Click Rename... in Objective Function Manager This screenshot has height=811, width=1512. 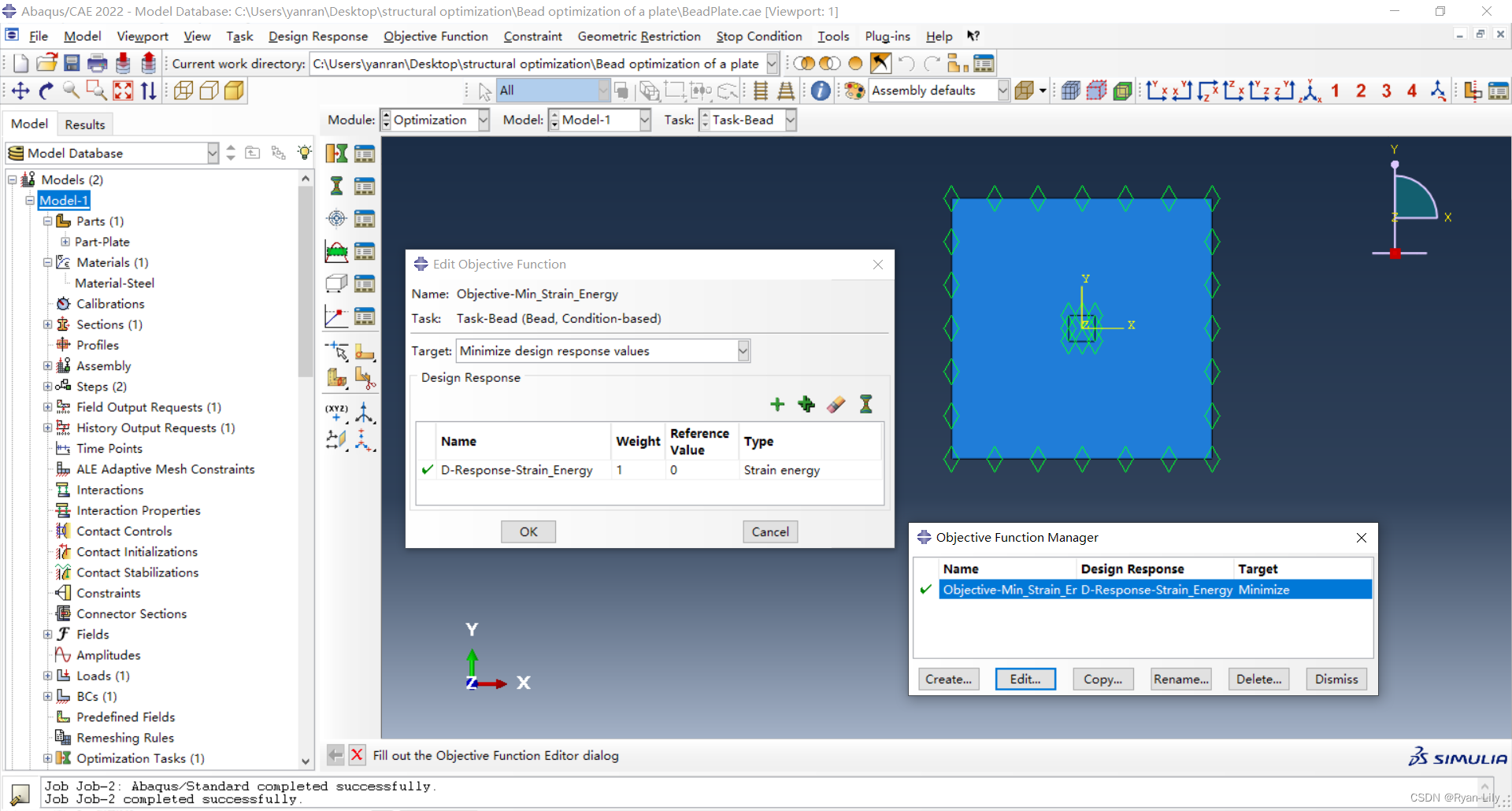[x=1180, y=679]
